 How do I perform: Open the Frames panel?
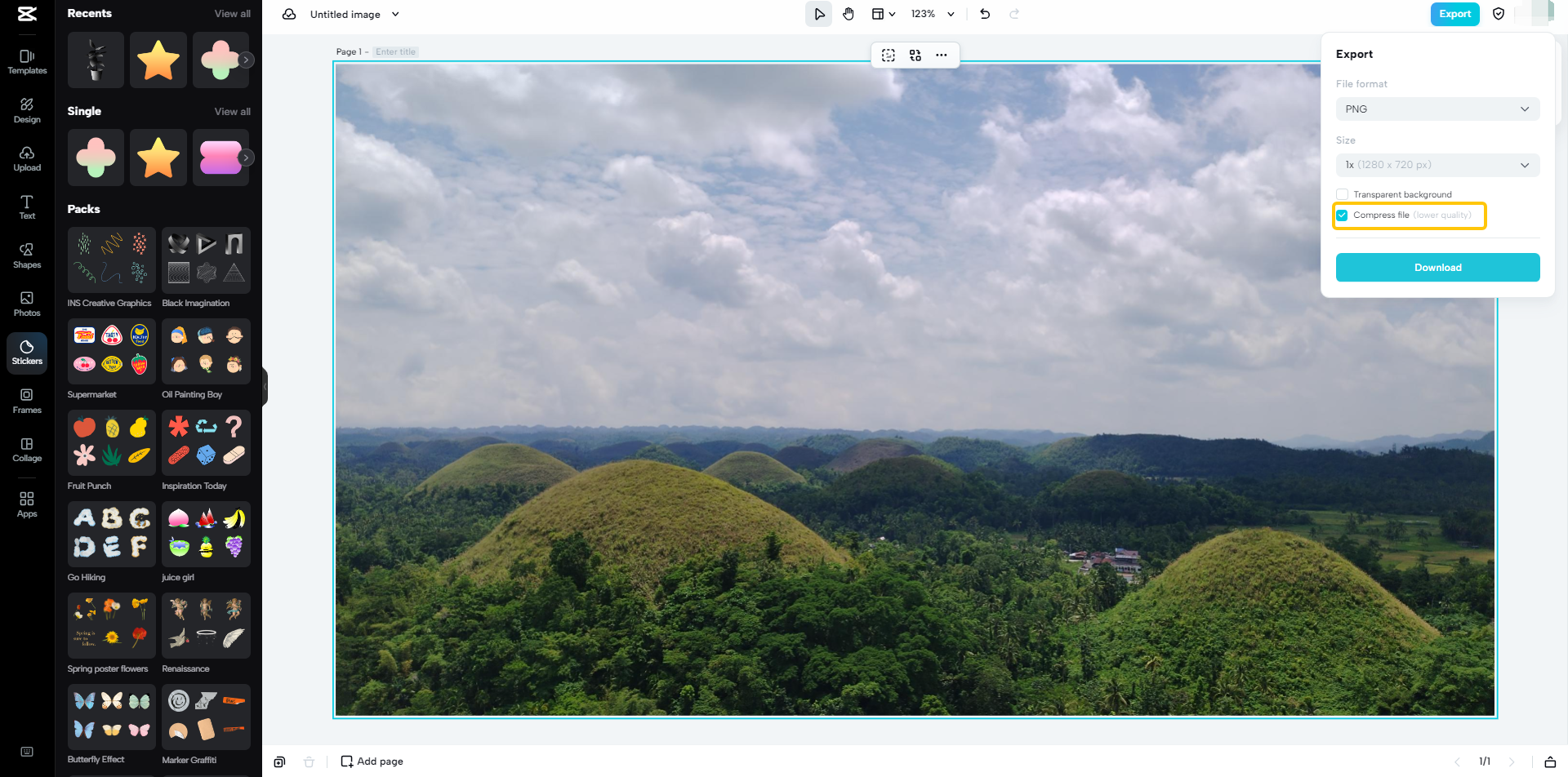pyautogui.click(x=27, y=402)
